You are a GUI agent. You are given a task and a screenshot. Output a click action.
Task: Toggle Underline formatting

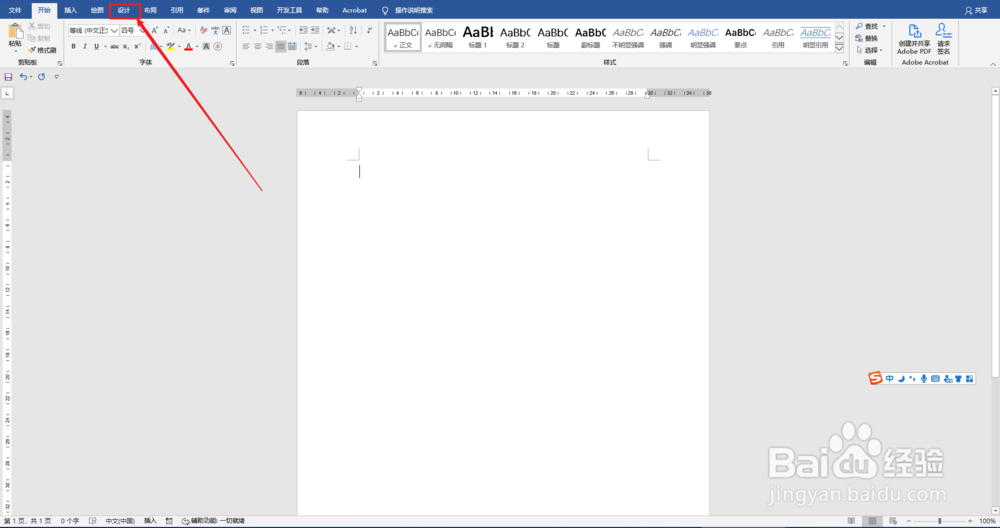96,47
